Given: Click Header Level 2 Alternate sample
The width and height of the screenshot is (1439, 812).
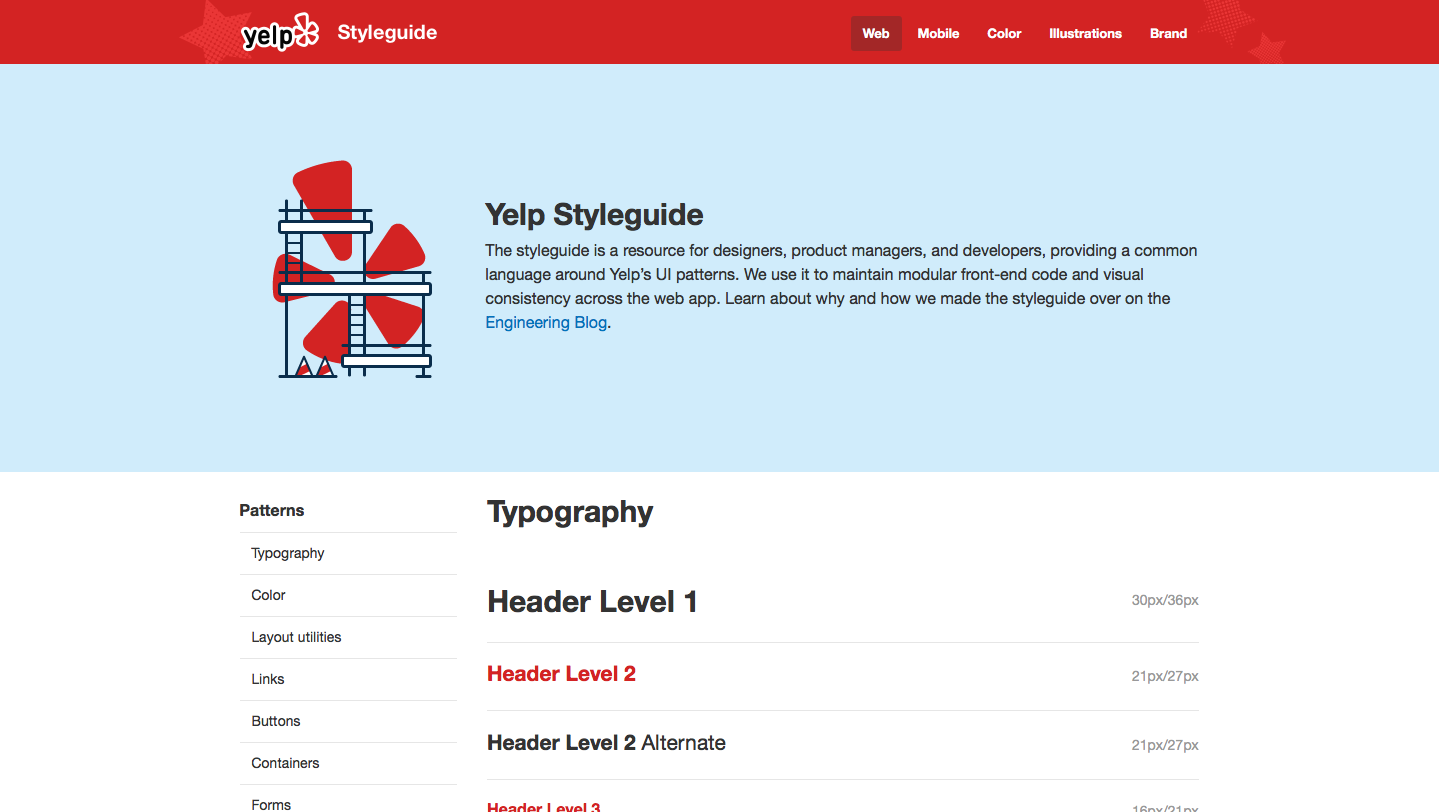Looking at the screenshot, I should (606, 743).
